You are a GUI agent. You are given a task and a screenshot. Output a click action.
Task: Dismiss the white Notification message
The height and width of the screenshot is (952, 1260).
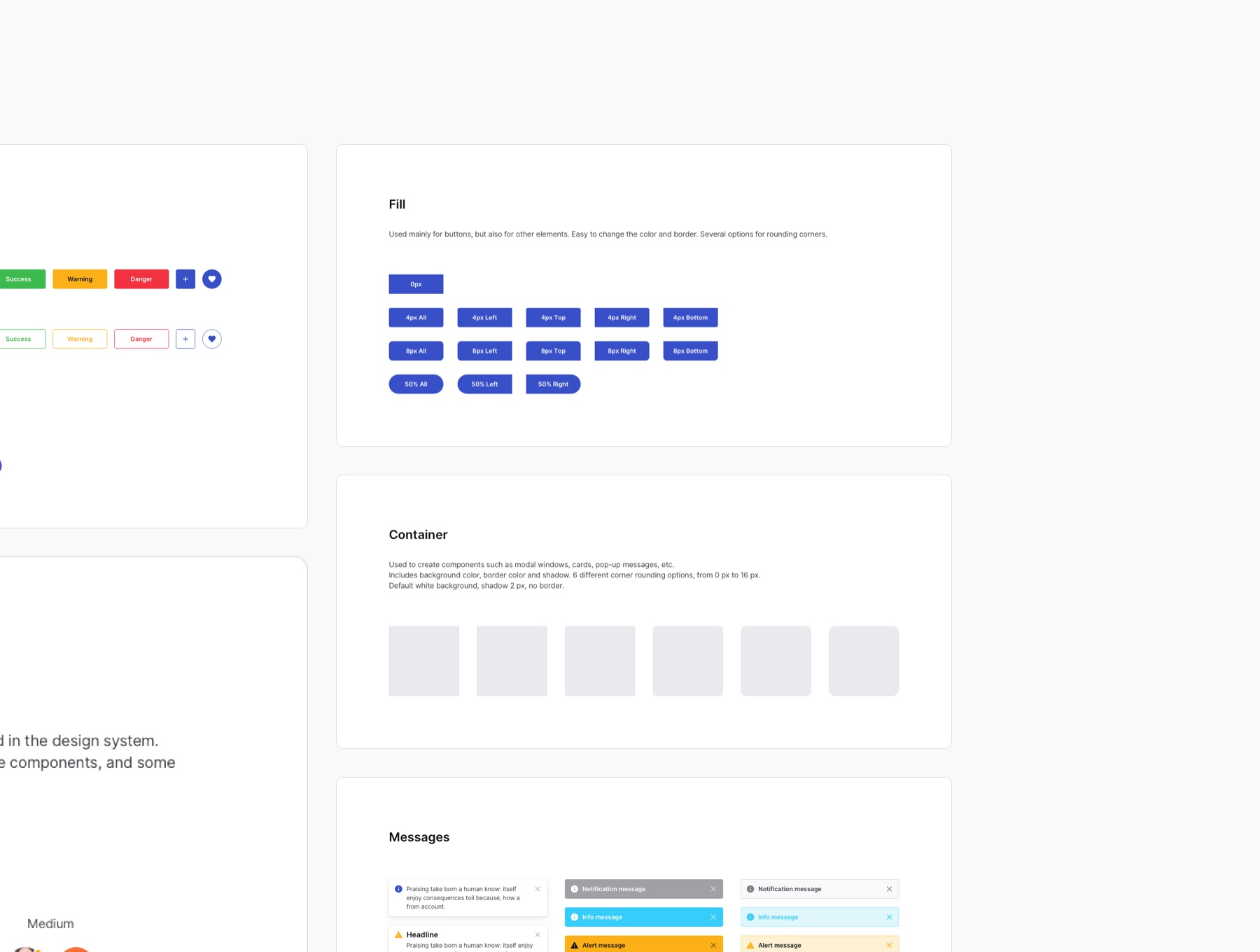point(889,889)
